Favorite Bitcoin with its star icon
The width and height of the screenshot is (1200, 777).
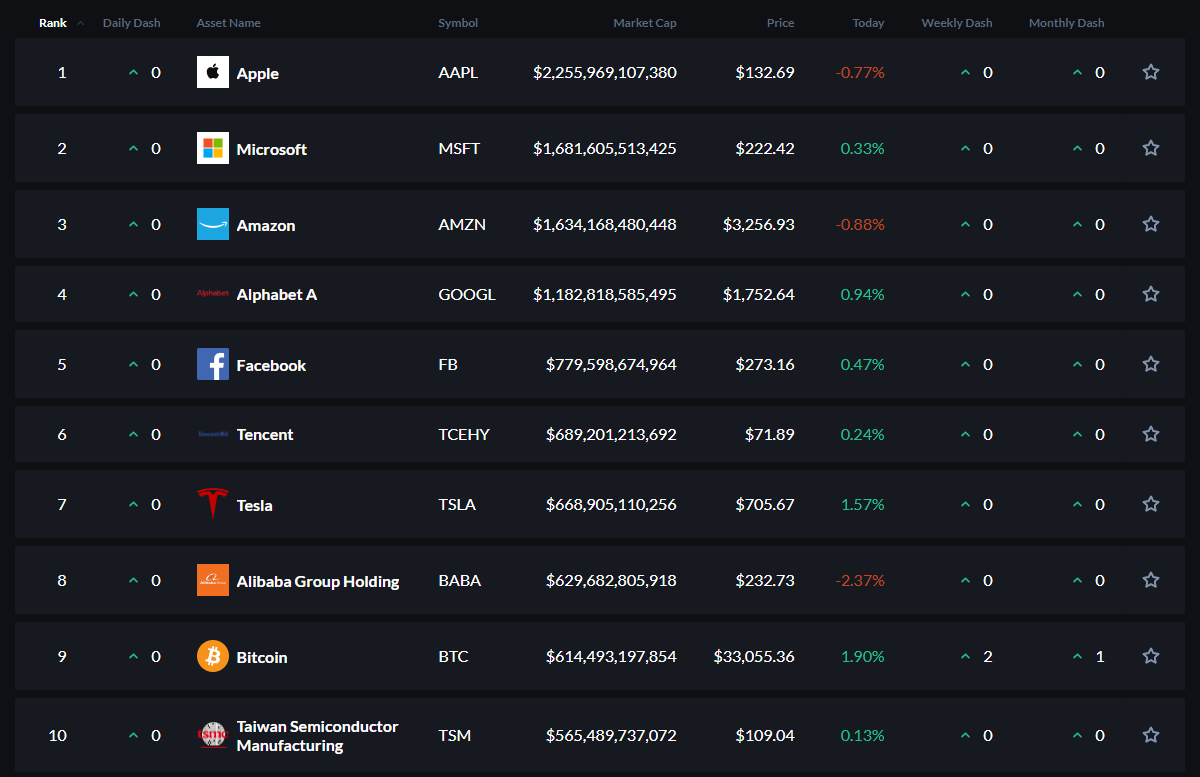coord(1151,656)
